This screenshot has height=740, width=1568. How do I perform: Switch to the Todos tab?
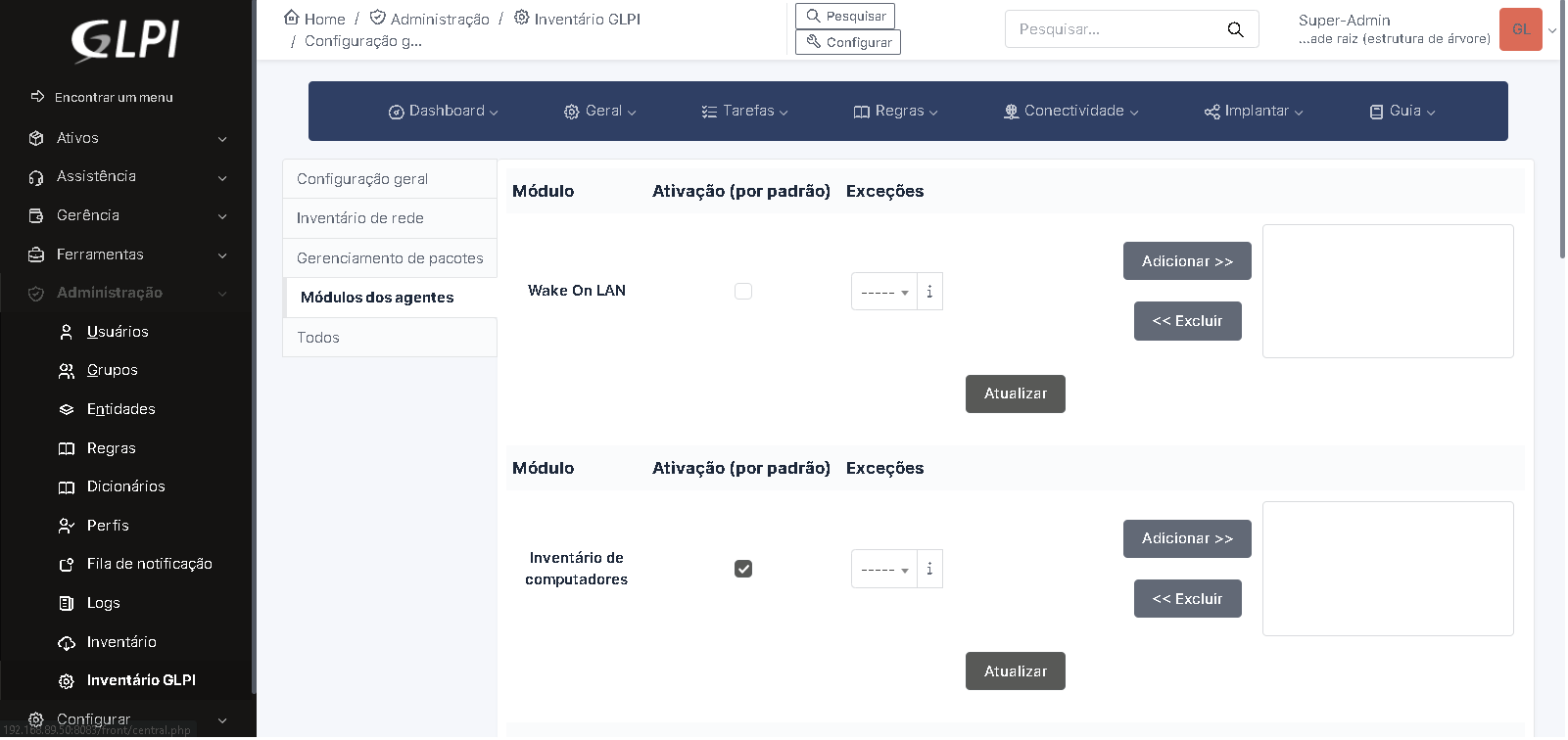[390, 338]
